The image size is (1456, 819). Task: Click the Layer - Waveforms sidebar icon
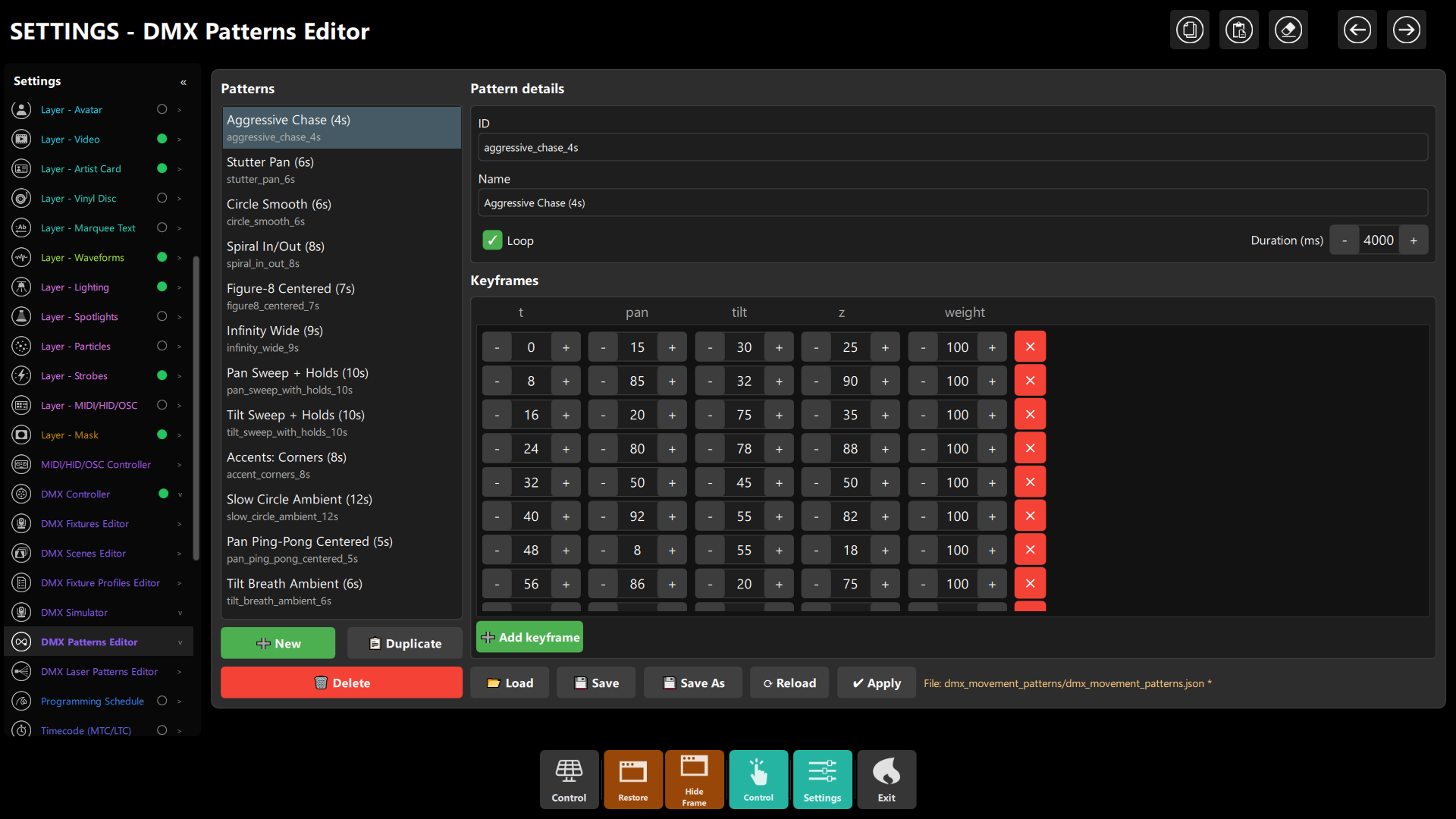coord(21,258)
